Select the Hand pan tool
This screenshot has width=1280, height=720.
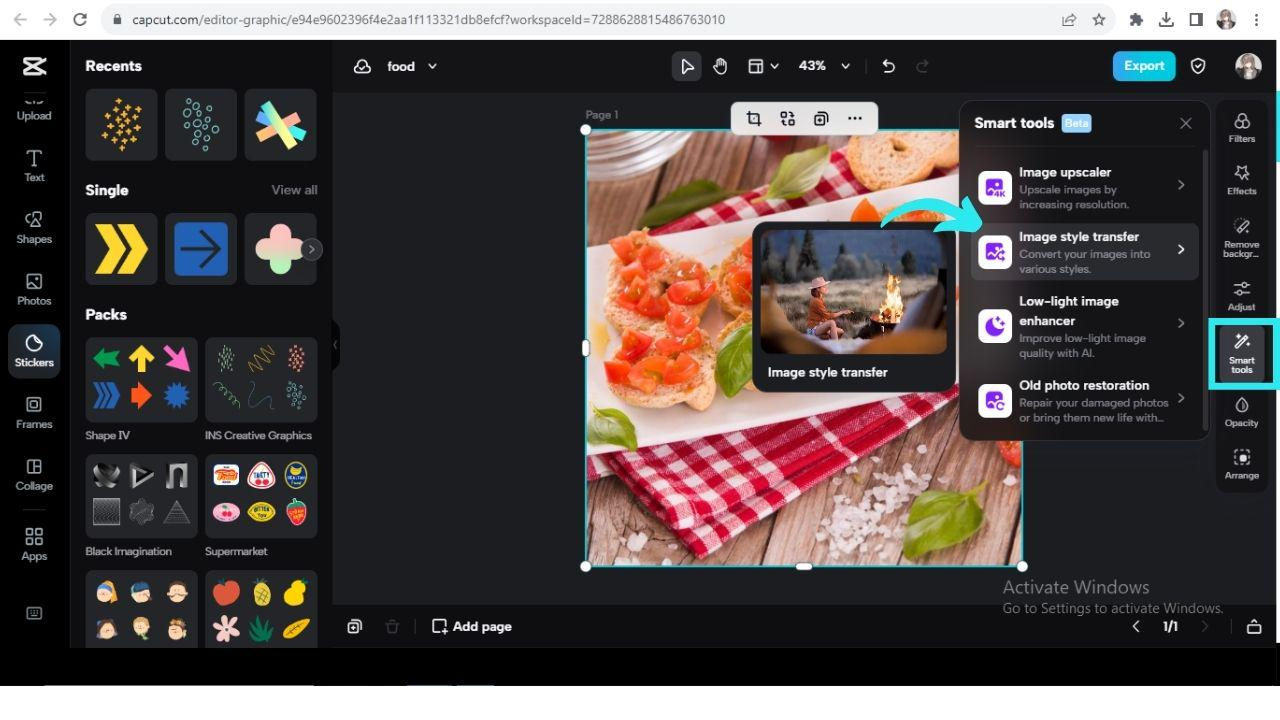pos(719,66)
